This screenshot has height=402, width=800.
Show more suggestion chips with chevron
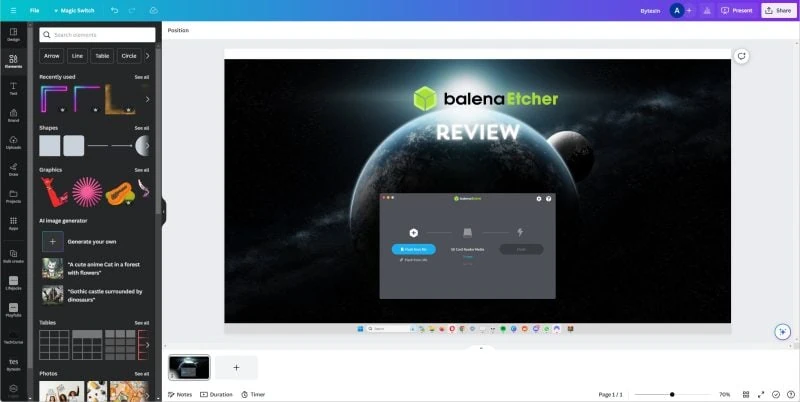click(x=148, y=56)
